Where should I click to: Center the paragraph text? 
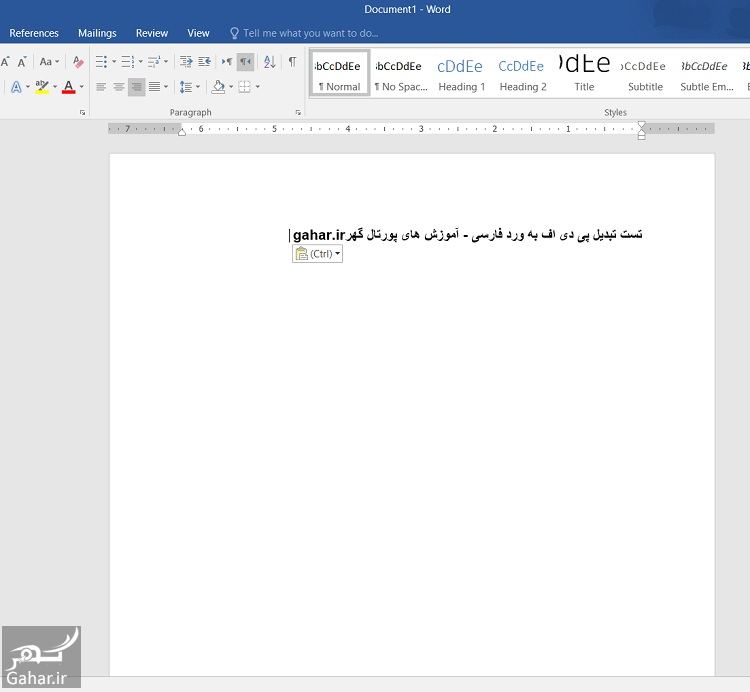[x=119, y=87]
